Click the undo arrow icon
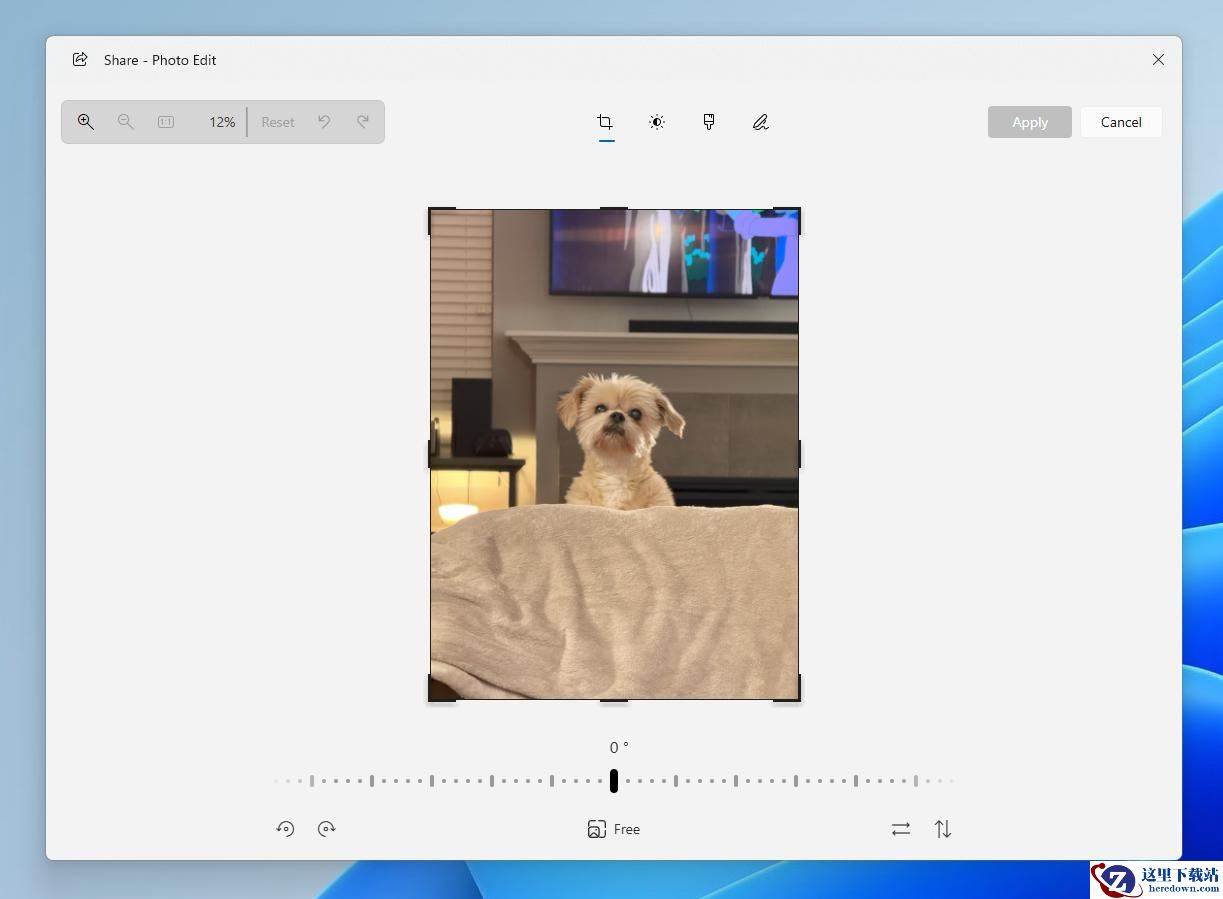 pos(324,122)
